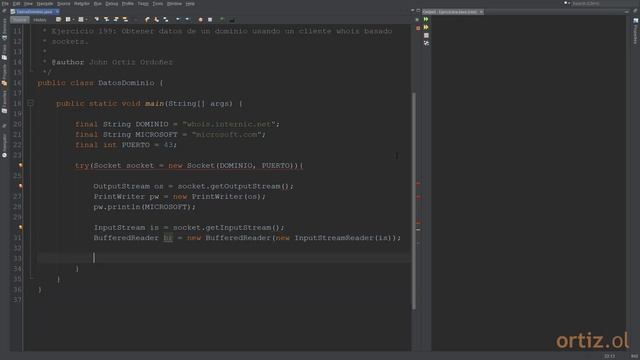Toggle bookmark on current line
640x360 pixels.
pos(166,20)
